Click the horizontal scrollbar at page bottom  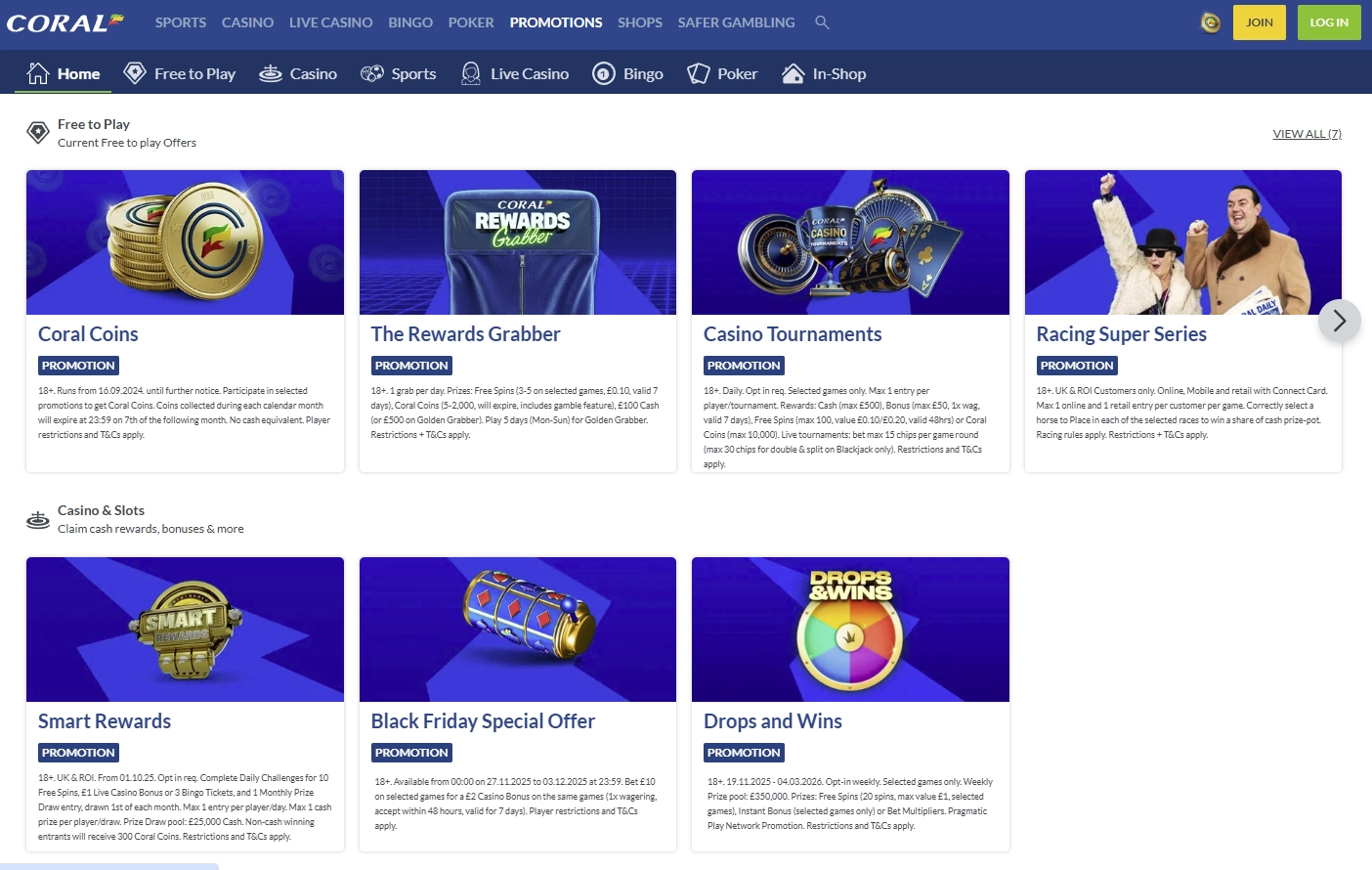107,866
